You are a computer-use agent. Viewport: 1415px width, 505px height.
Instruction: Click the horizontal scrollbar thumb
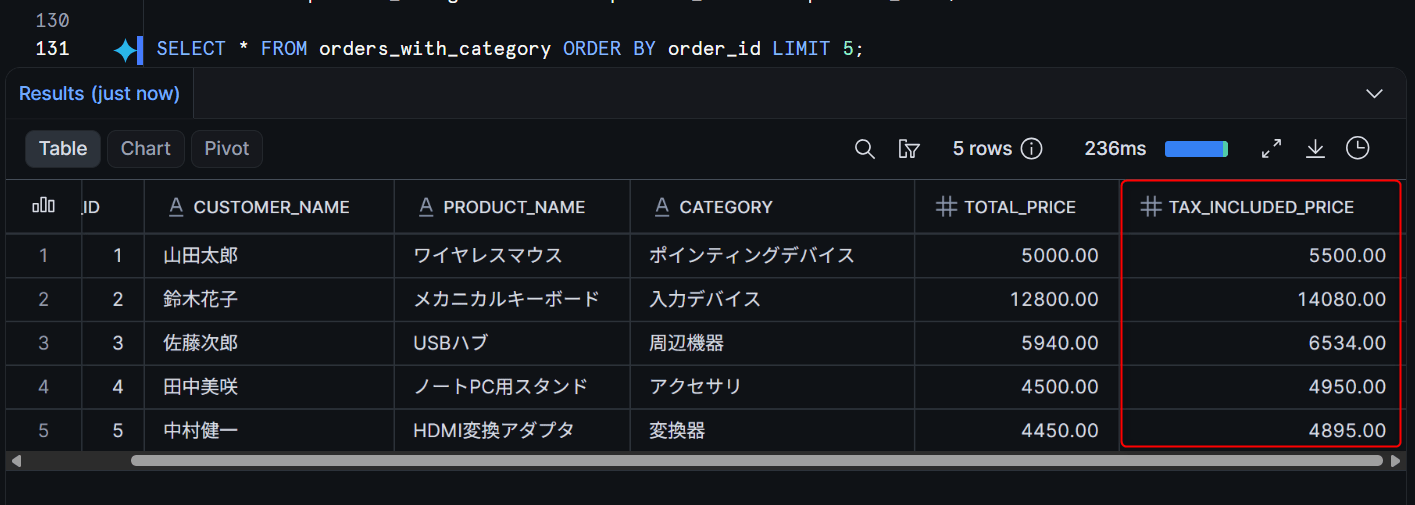(x=757, y=461)
